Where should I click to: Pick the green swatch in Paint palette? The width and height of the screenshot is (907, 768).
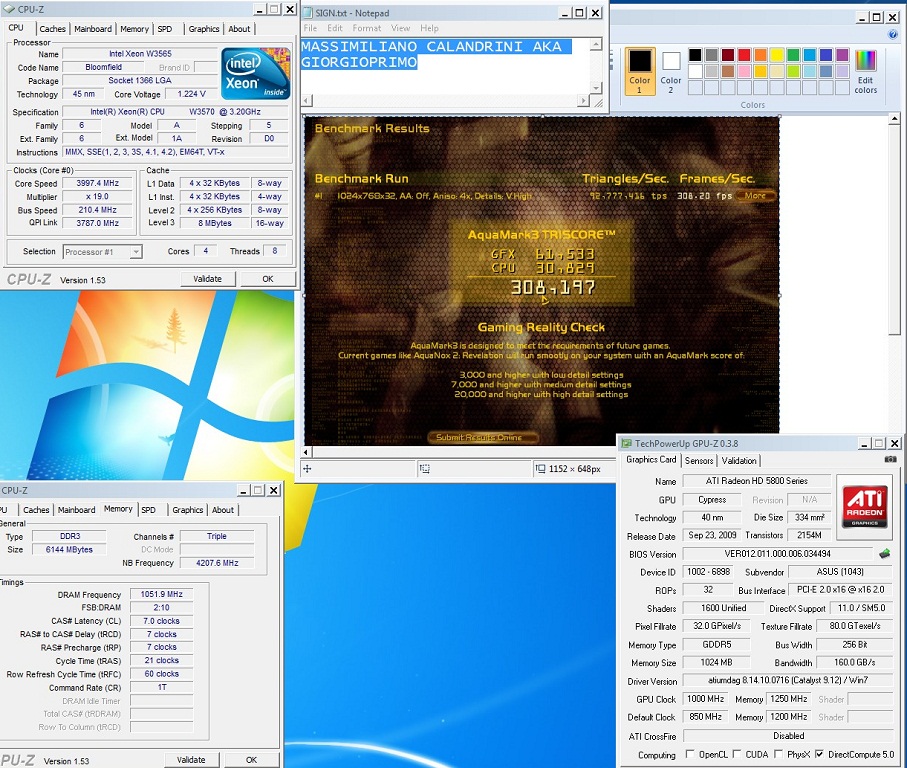pos(793,55)
